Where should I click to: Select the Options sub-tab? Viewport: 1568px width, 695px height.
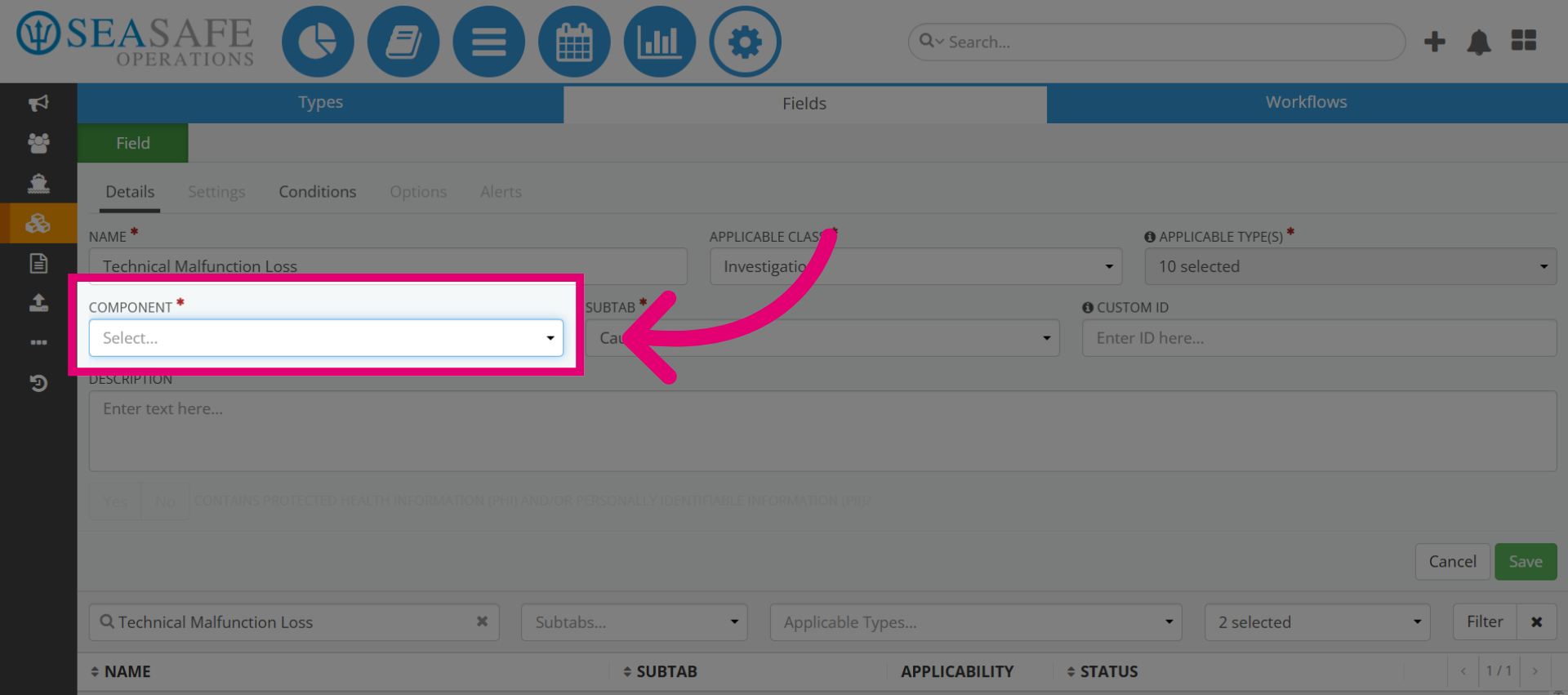coord(418,192)
